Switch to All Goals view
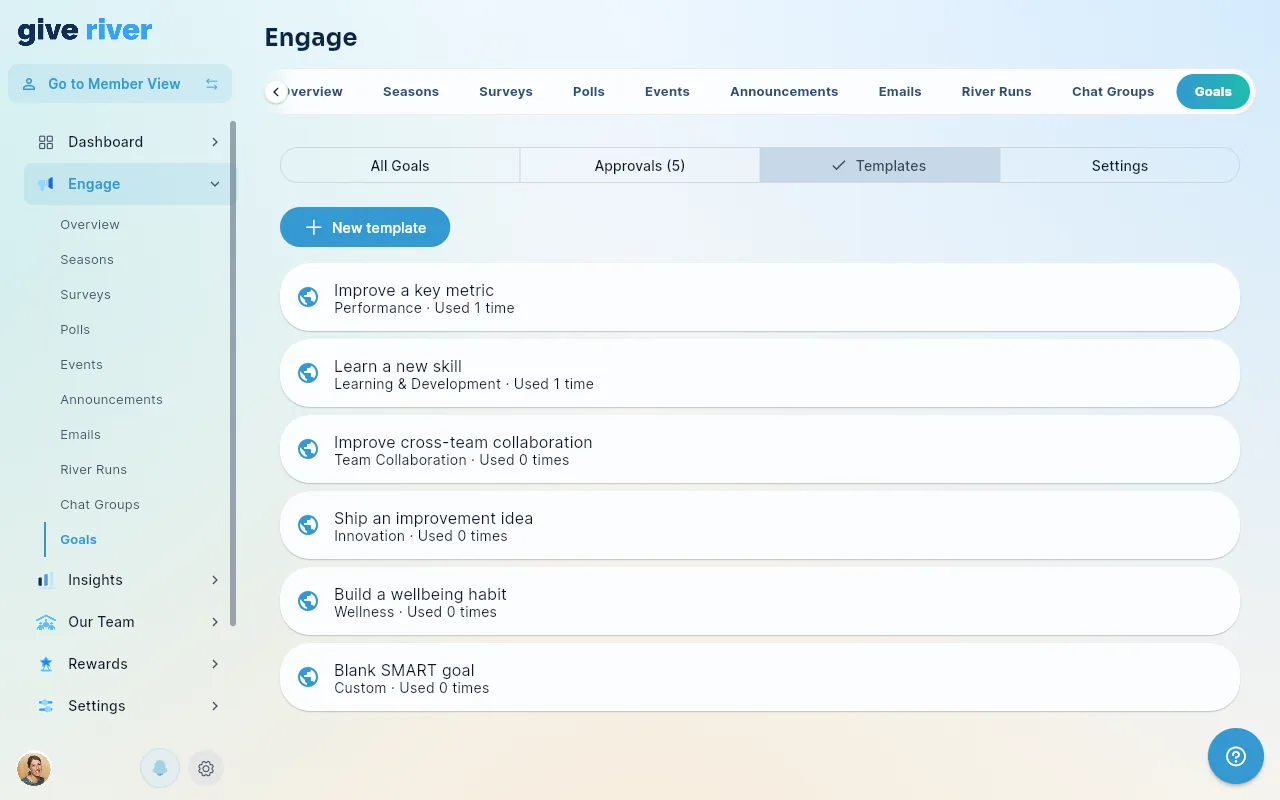This screenshot has width=1280, height=800. [x=400, y=166]
